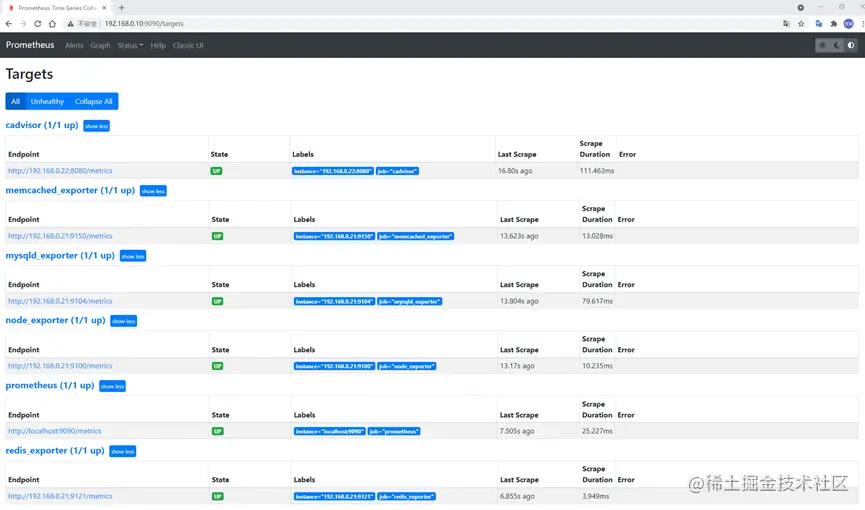Image resolution: width=865 pixels, height=510 pixels.
Task: Expand the Status dropdown menu
Action: pyautogui.click(x=130, y=45)
